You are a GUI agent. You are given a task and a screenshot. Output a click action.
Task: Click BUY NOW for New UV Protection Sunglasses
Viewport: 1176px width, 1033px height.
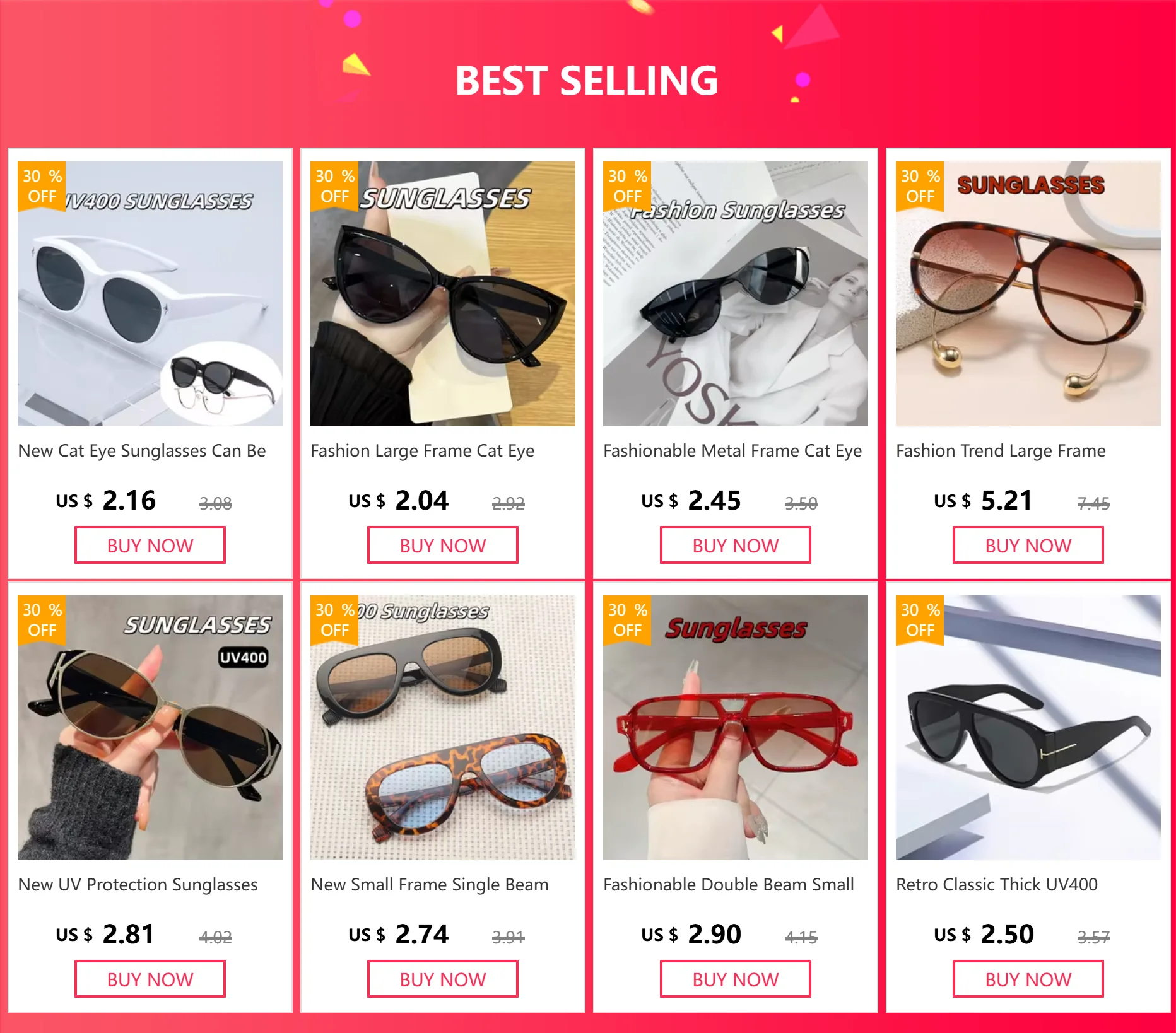click(x=150, y=979)
